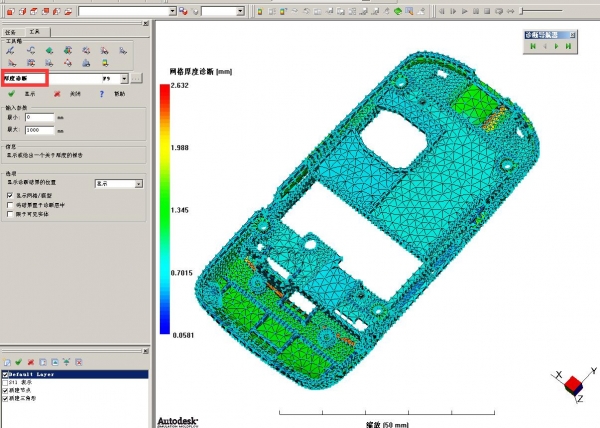Click the green expand icon in layers toolbar
600x428 pixels.
coord(67,362)
